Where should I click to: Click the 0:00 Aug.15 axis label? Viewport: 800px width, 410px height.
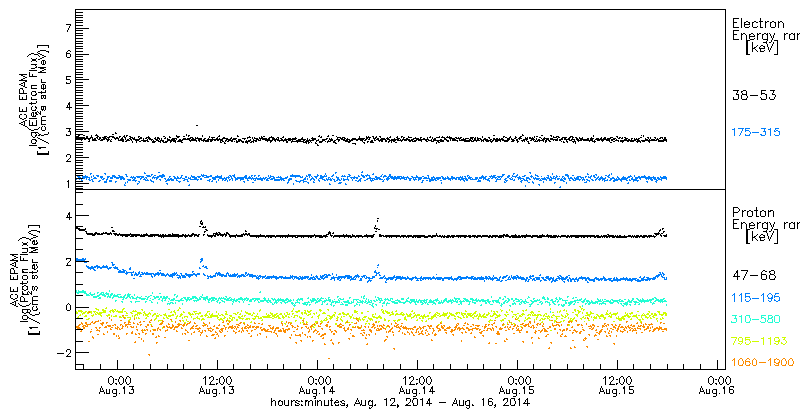(517, 385)
